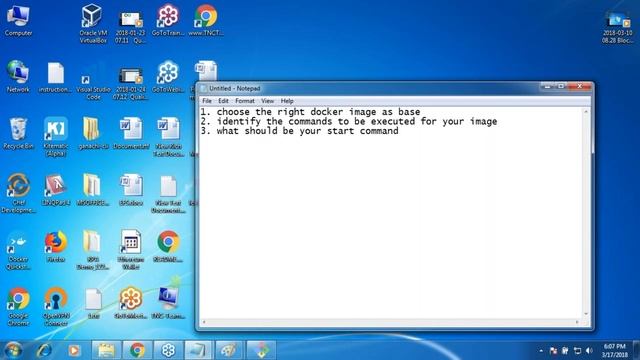This screenshot has height=360, width=640.
Task: Select the Network desktop icon
Action: coord(18,77)
